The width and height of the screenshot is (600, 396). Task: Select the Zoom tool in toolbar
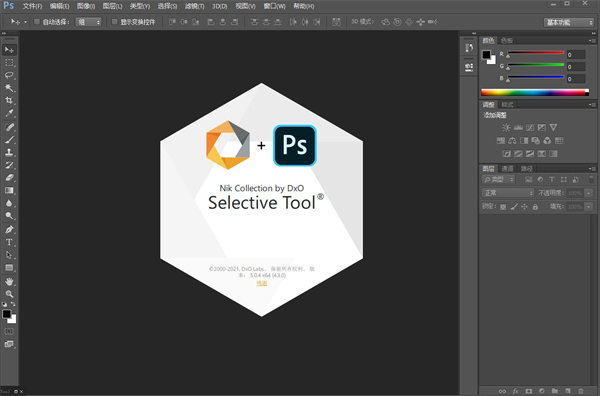tap(9, 294)
